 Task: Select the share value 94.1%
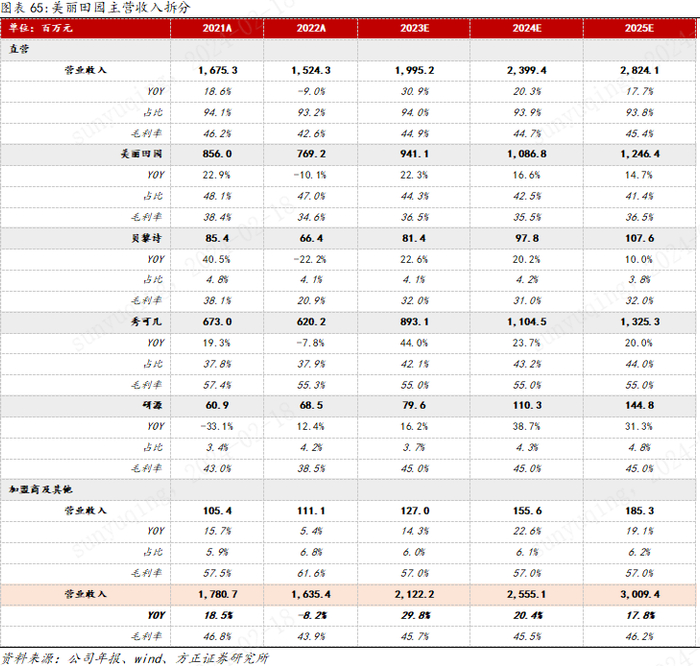[217, 112]
